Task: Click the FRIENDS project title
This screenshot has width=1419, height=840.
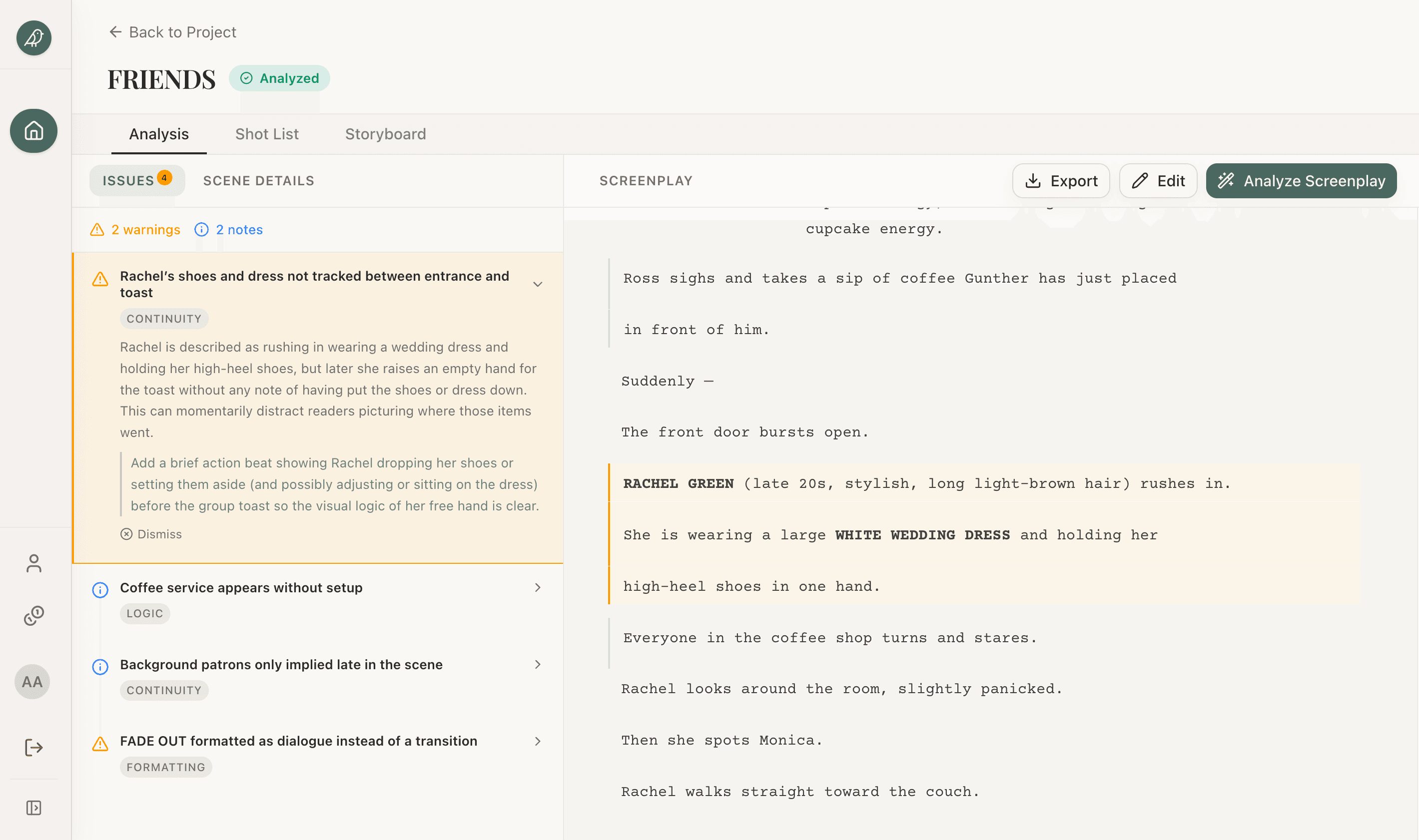Action: 162,79
